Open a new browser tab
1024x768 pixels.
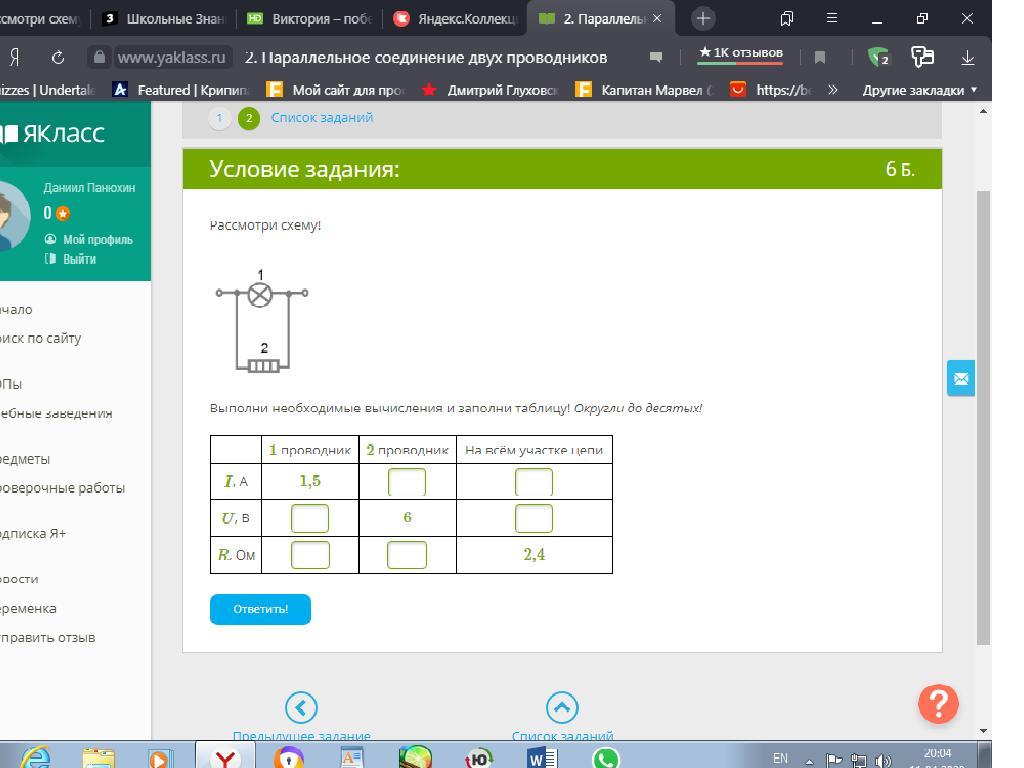tap(703, 18)
